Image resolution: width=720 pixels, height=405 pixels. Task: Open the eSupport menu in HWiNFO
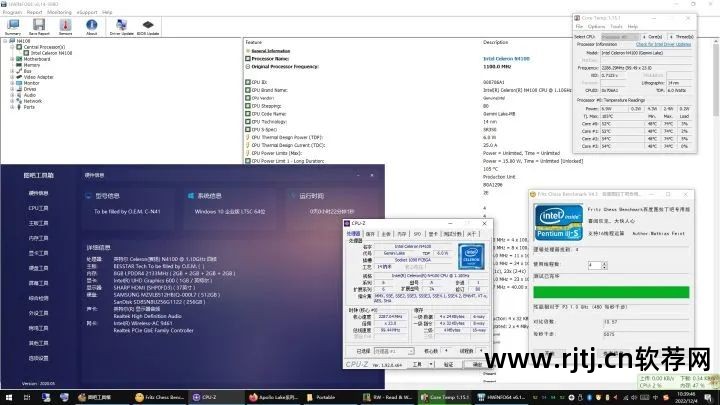[x=87, y=12]
